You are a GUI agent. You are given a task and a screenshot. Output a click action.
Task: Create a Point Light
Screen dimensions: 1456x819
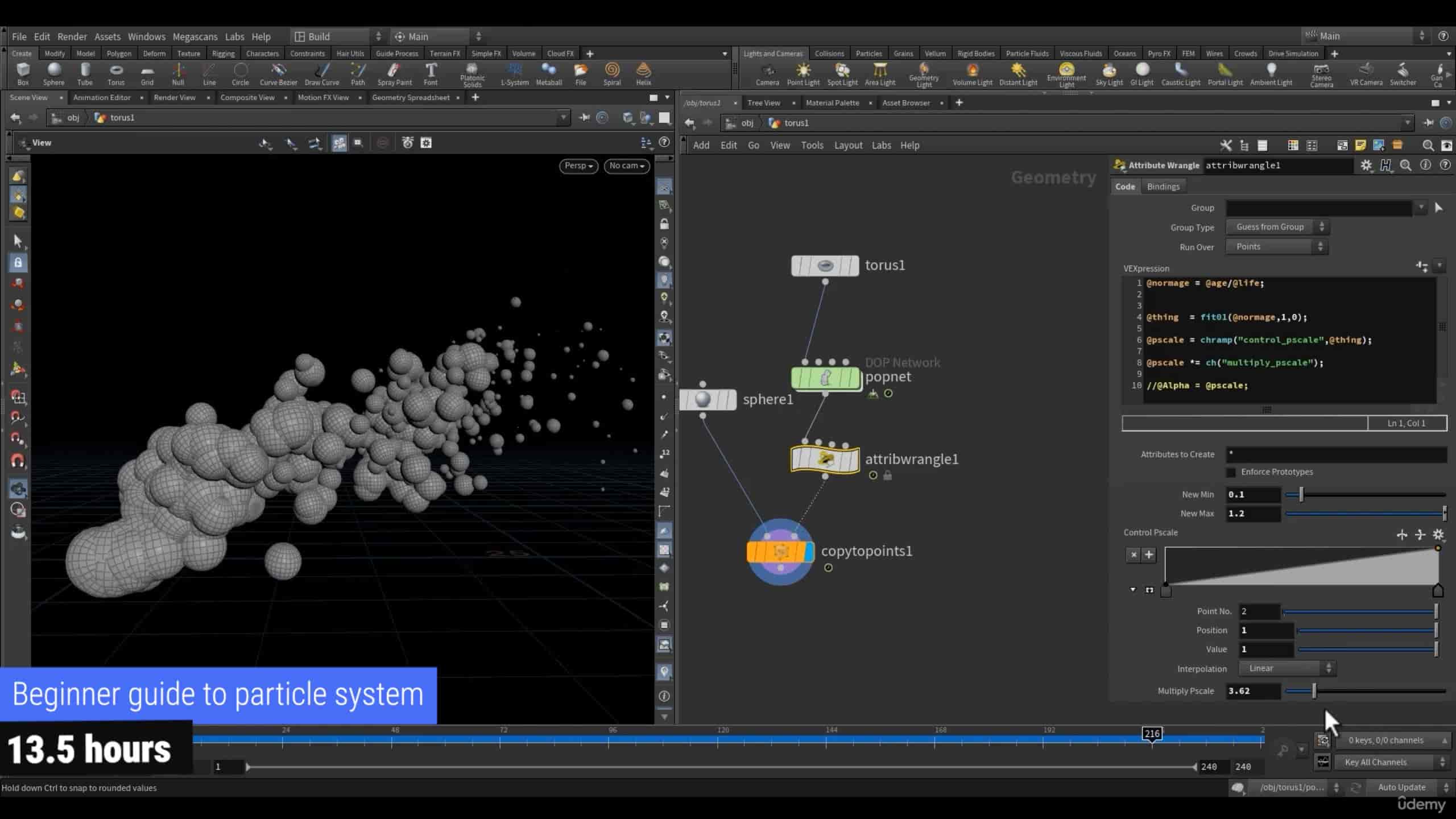(803, 75)
